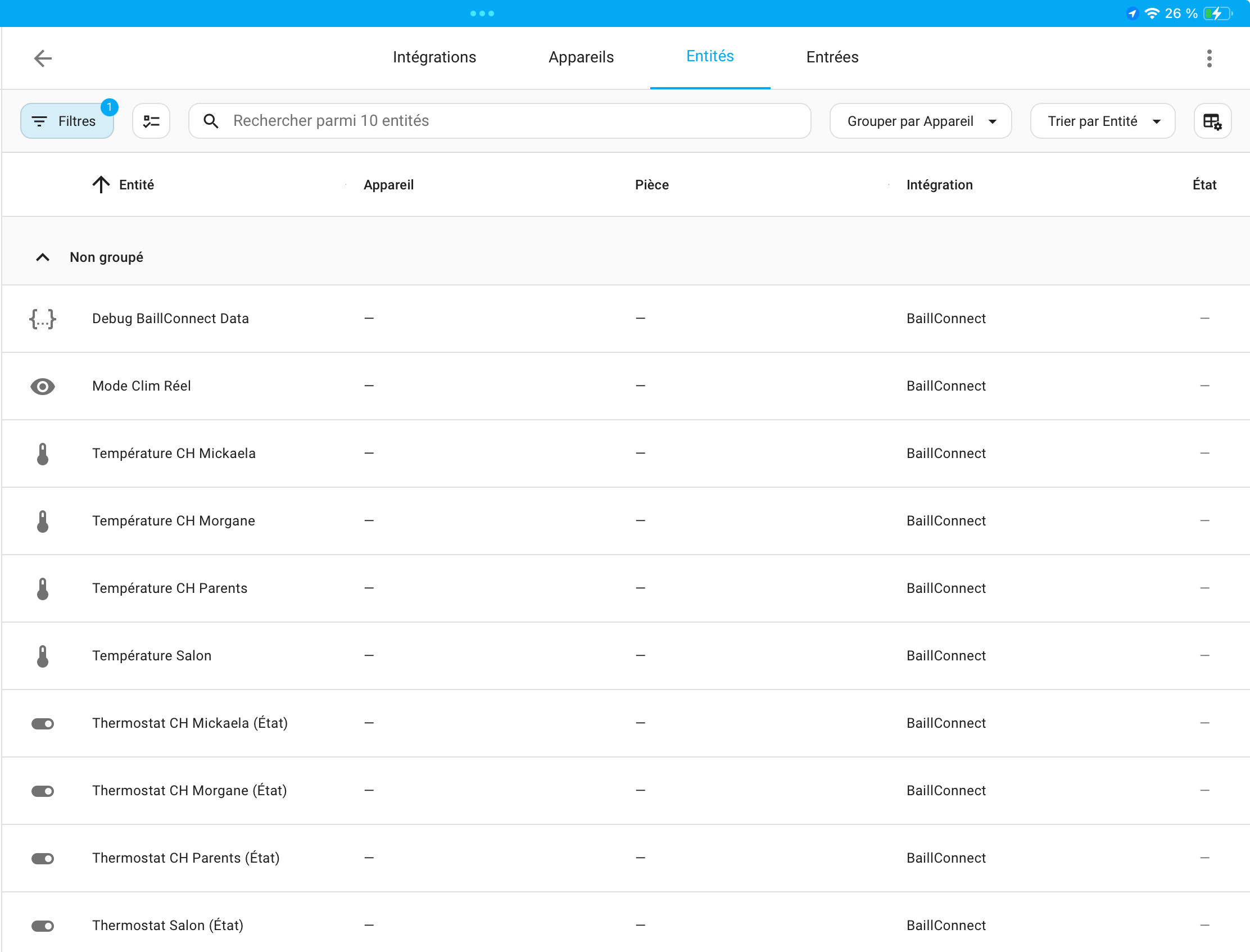Open the Filtres panel button
Image resolution: width=1250 pixels, height=952 pixels.
[x=67, y=121]
